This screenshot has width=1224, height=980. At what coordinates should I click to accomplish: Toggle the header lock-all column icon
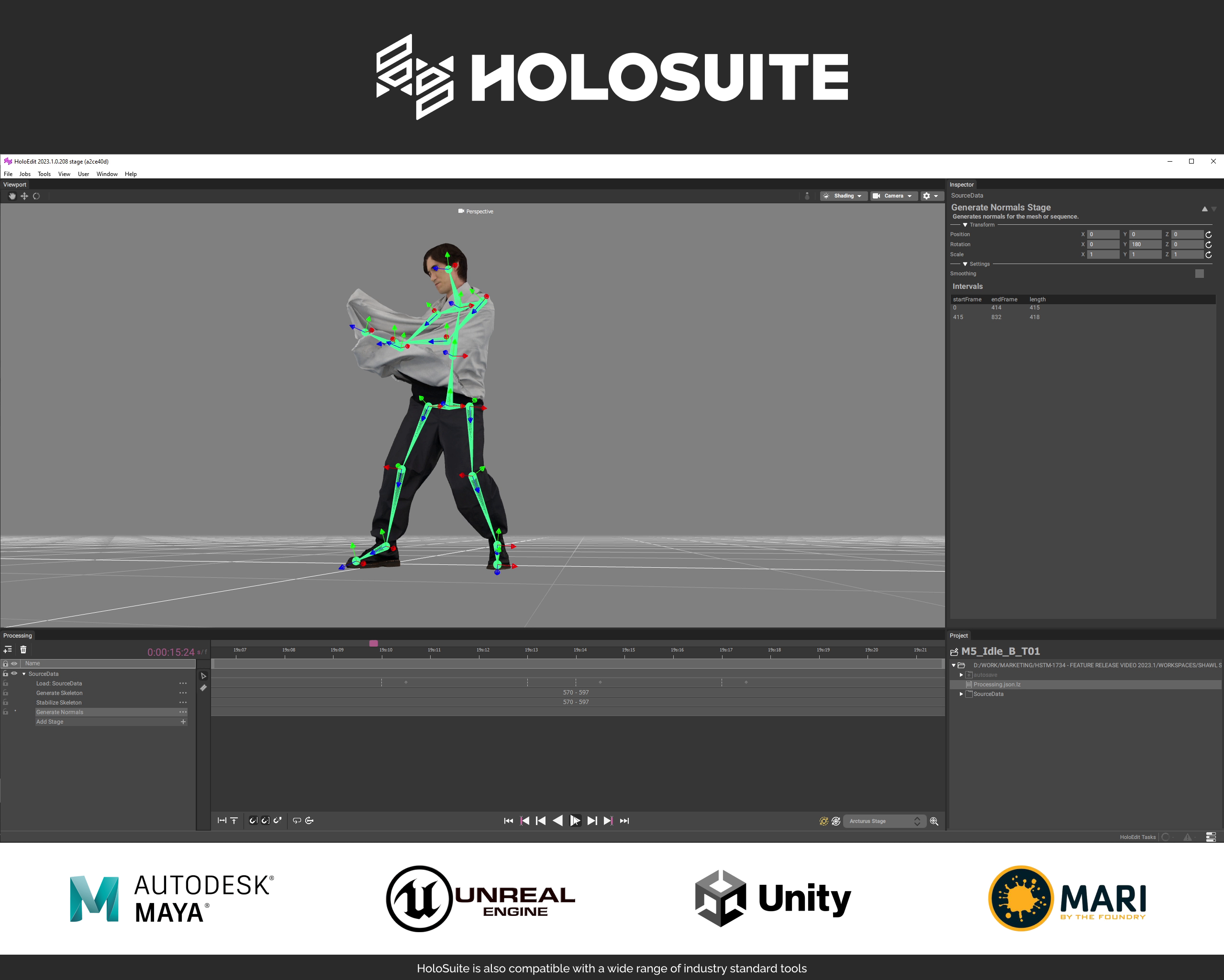(x=6, y=663)
